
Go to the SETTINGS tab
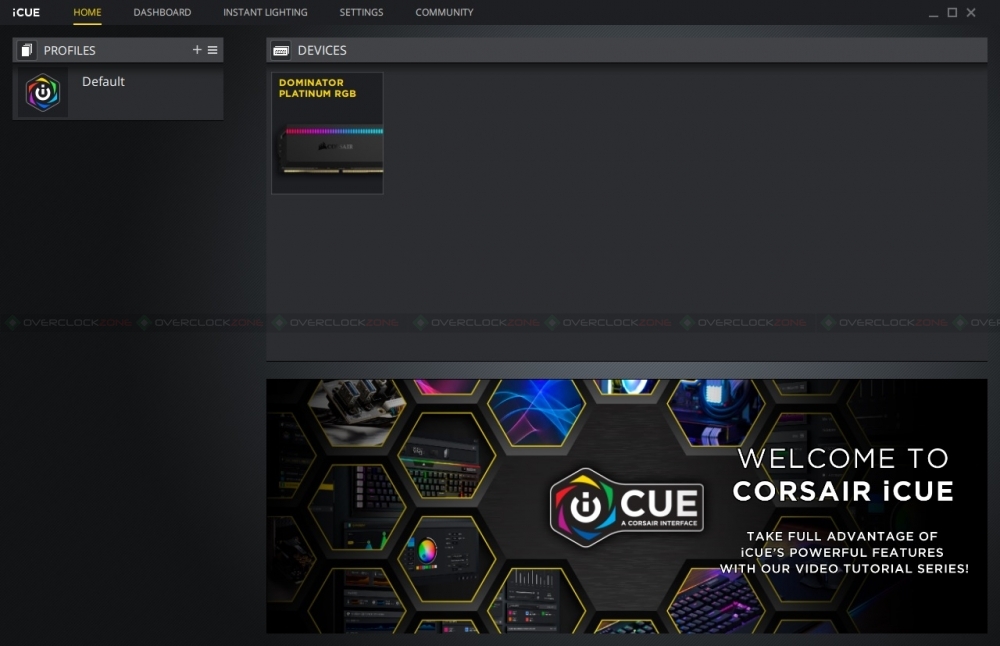(x=361, y=12)
